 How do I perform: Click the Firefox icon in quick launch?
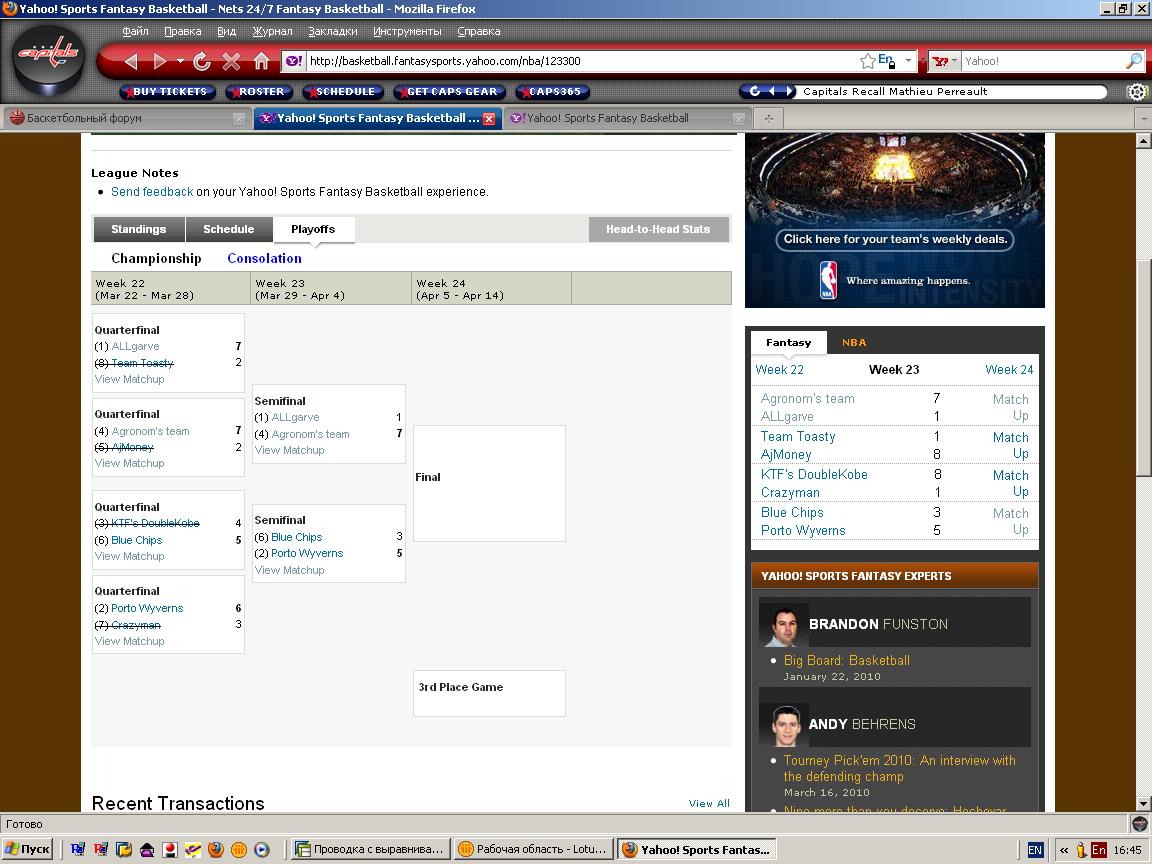click(215, 849)
